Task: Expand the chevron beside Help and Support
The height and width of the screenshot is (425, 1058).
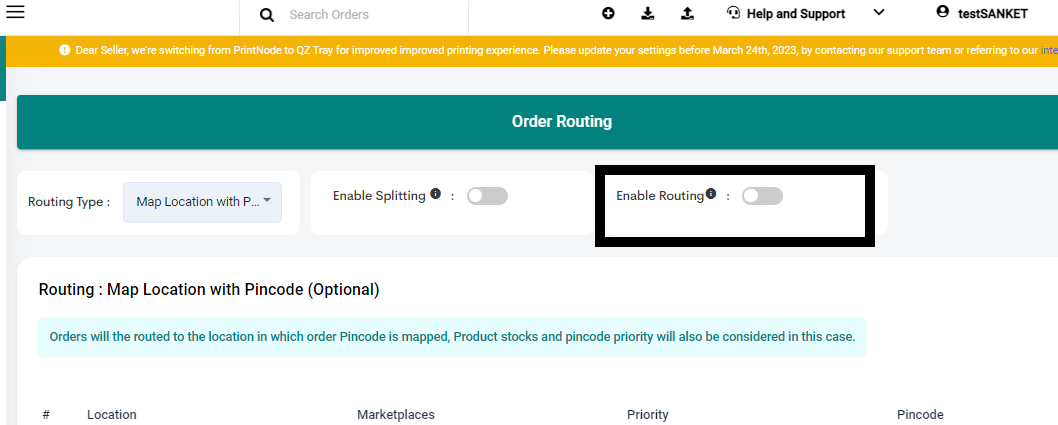Action: click(x=879, y=12)
